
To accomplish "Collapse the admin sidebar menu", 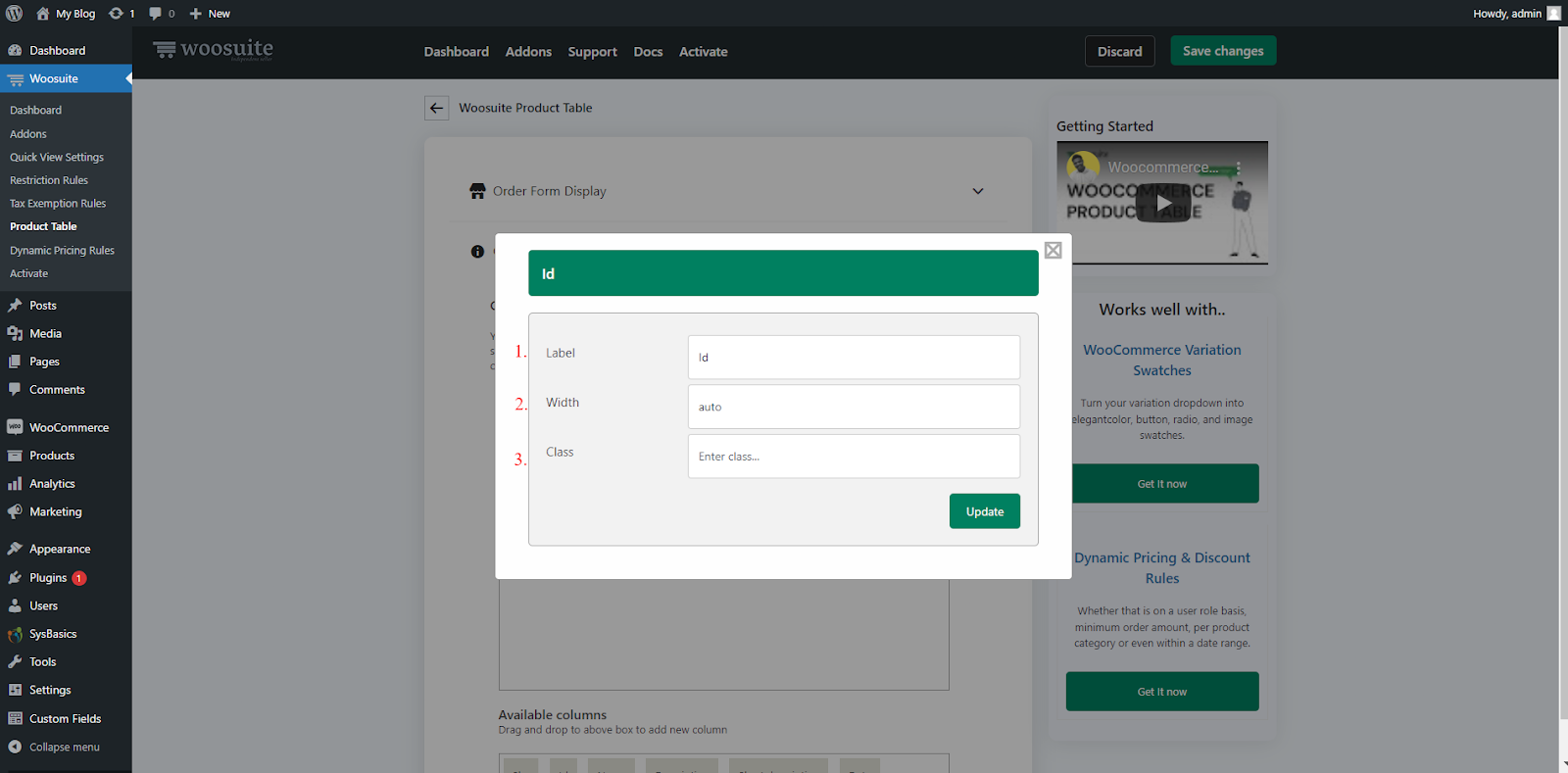I will [x=66, y=747].
